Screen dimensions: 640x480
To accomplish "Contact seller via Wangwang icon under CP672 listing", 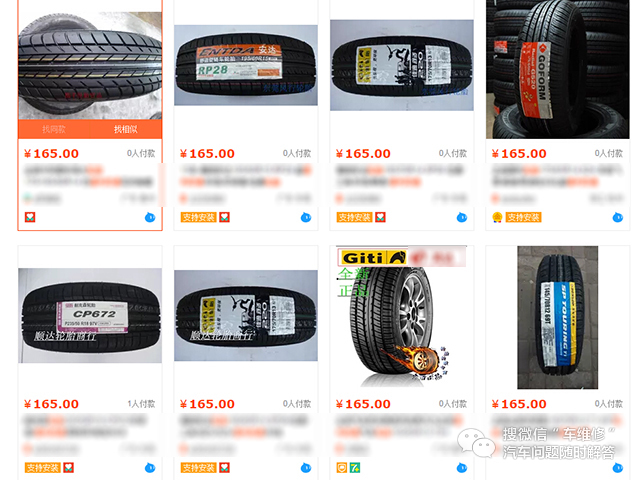I will coord(150,468).
